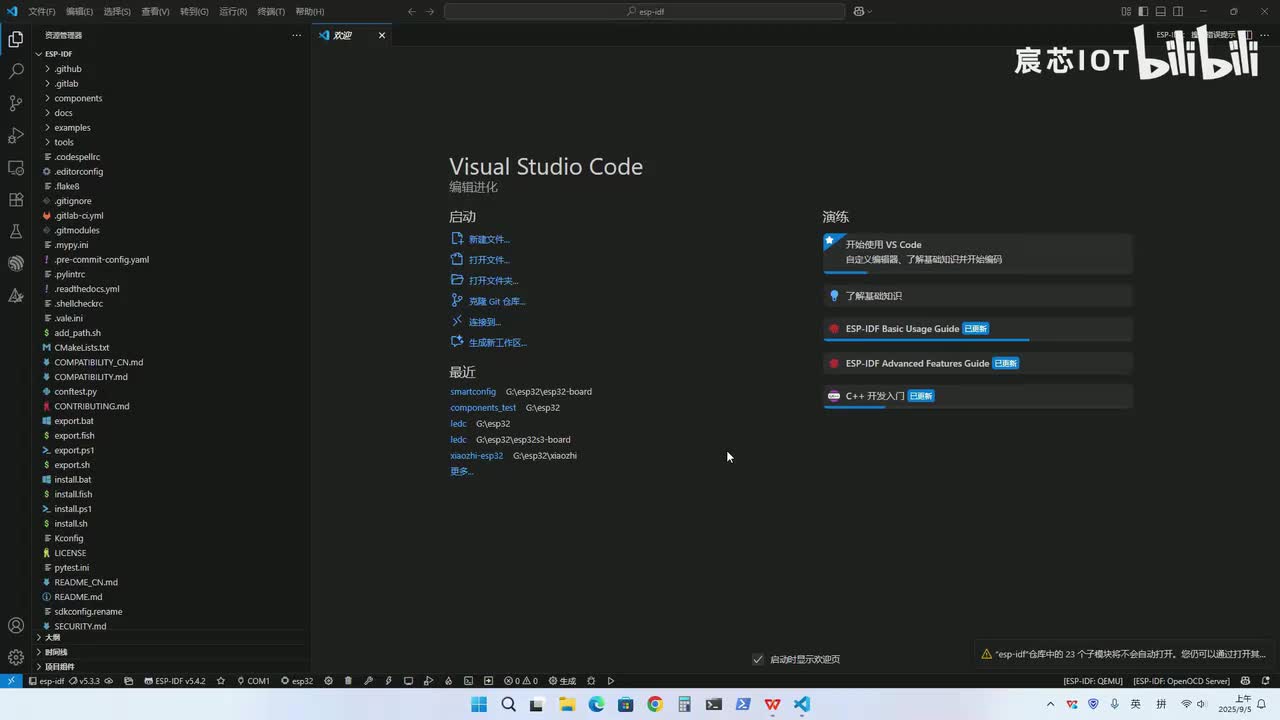
Task: Click the 更多... link under recent
Action: (462, 471)
